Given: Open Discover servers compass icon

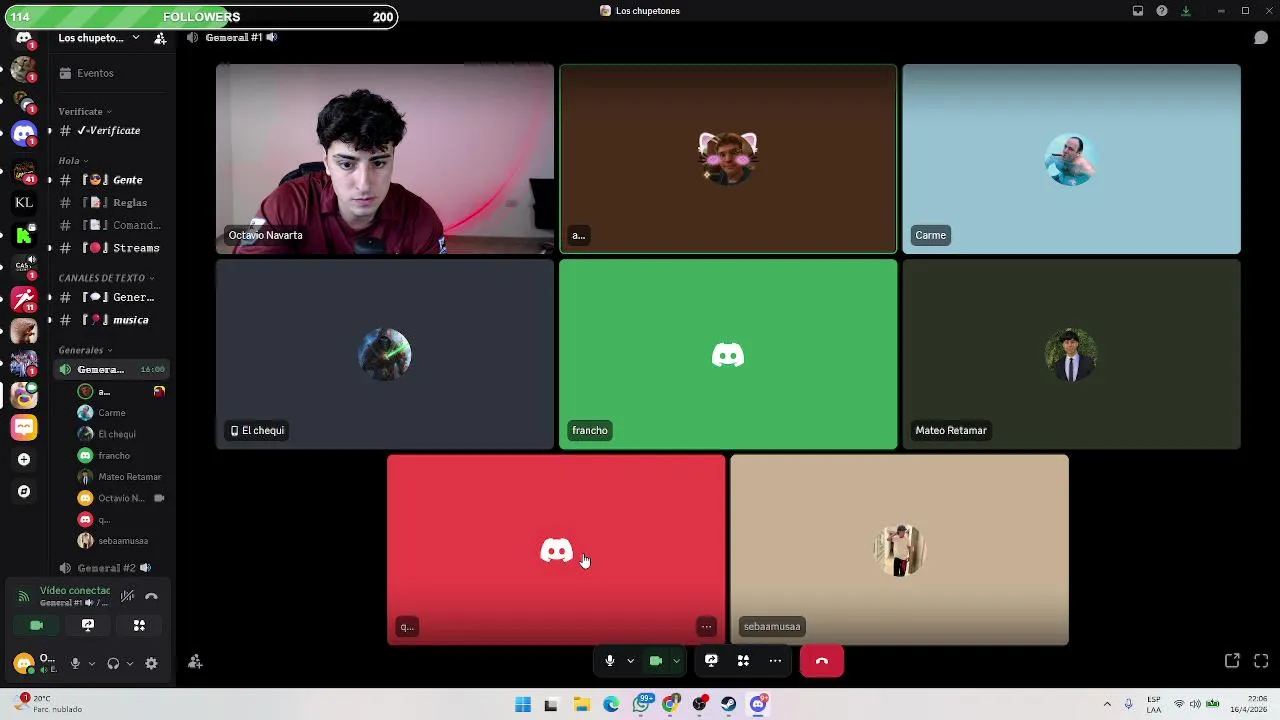Looking at the screenshot, I should click(x=24, y=491).
